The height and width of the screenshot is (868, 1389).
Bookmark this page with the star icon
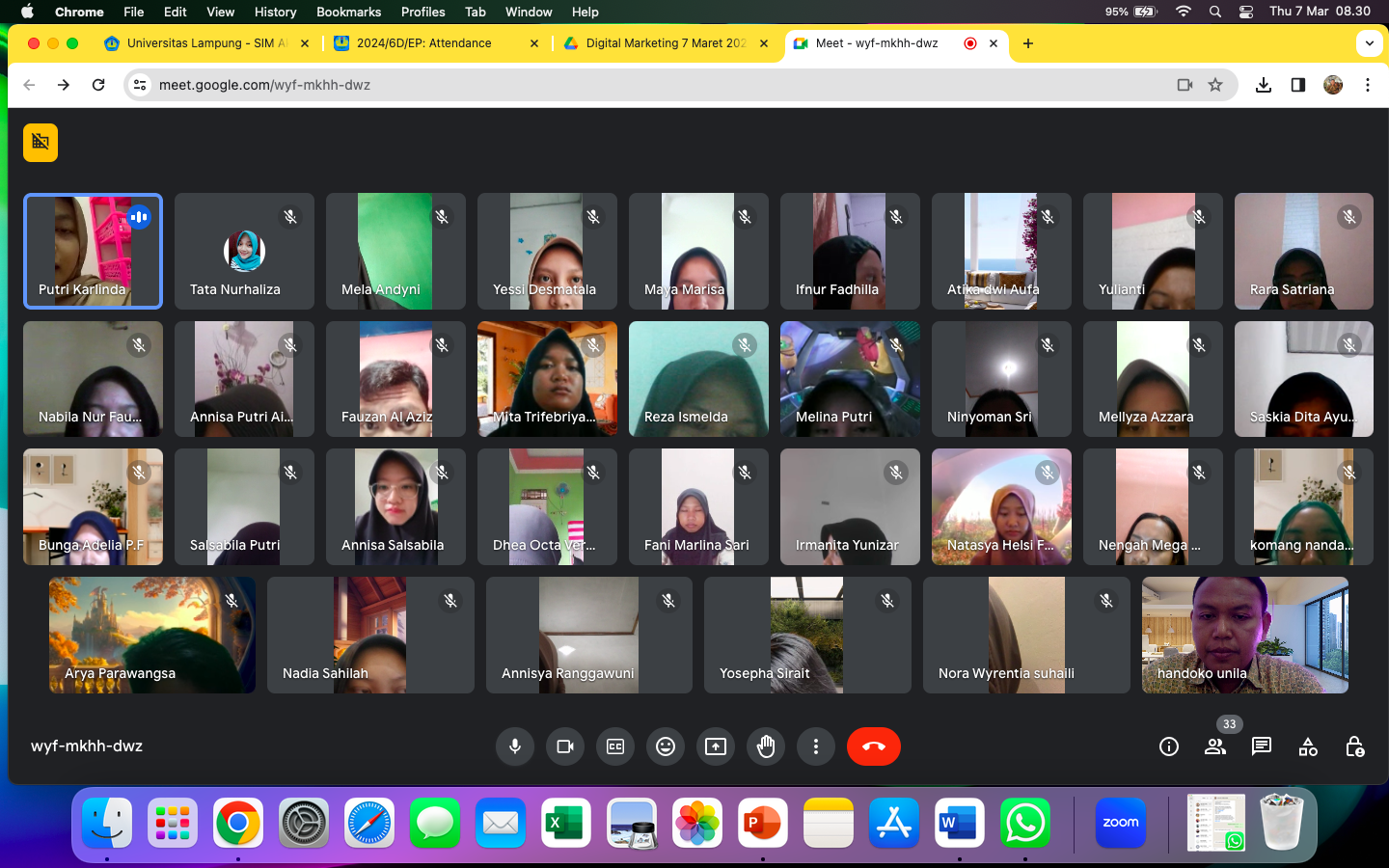[1215, 85]
